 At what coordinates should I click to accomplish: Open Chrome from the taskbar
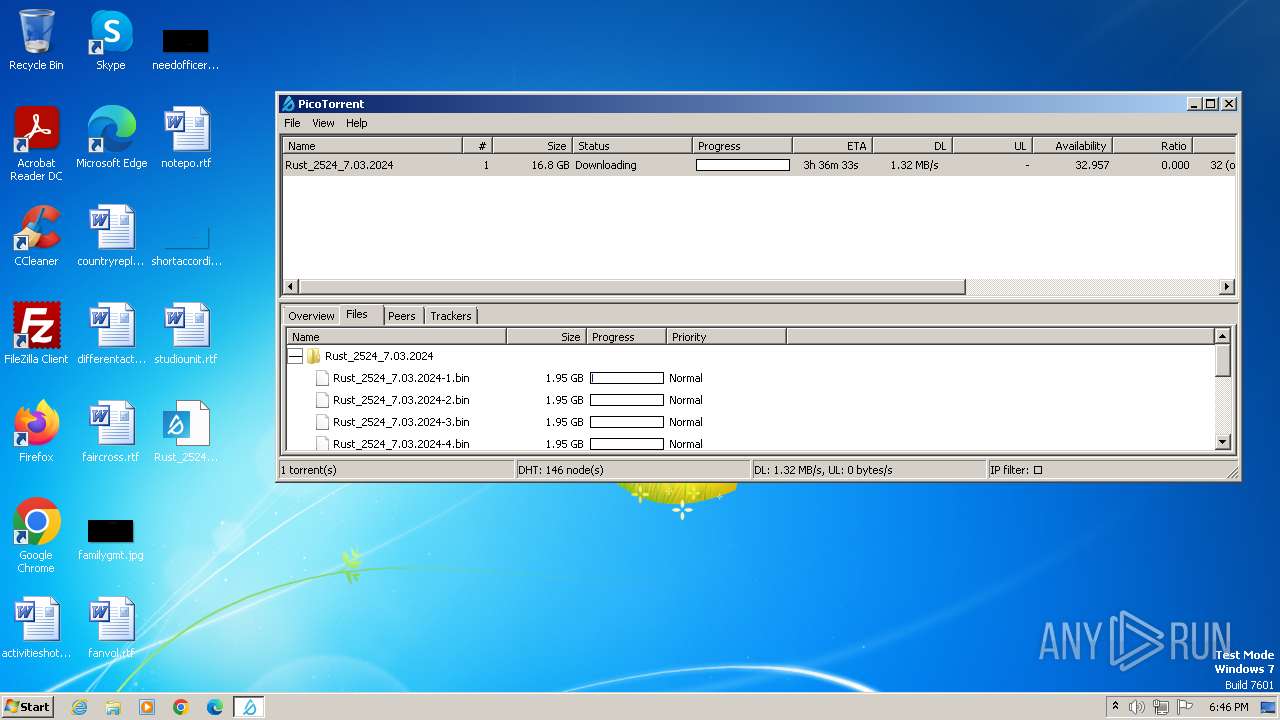pyautogui.click(x=181, y=707)
